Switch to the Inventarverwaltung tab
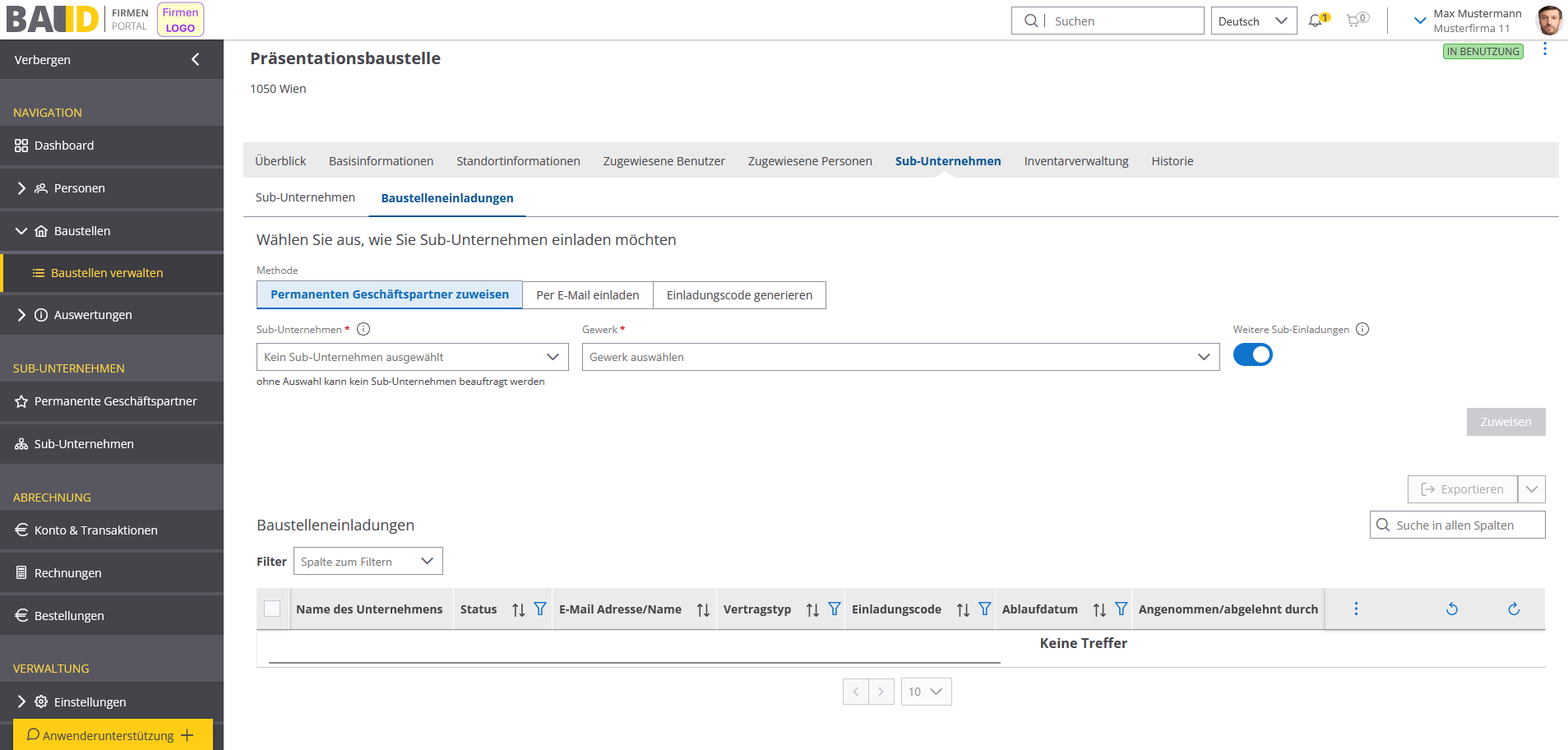The height and width of the screenshot is (750, 1568). coord(1075,161)
